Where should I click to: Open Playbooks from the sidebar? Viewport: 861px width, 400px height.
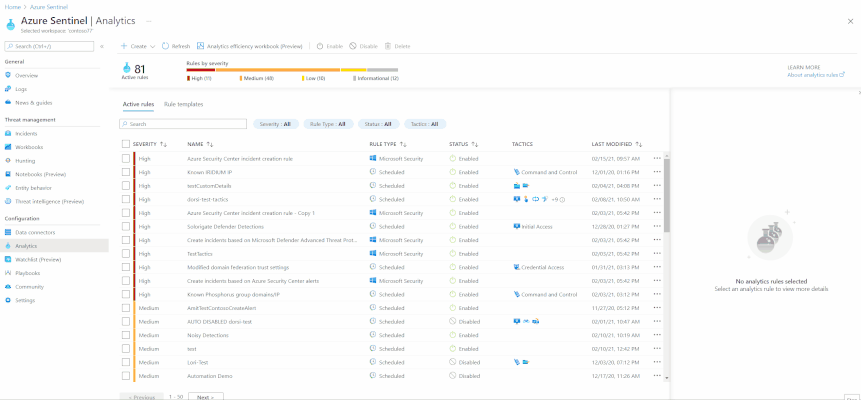[27, 273]
